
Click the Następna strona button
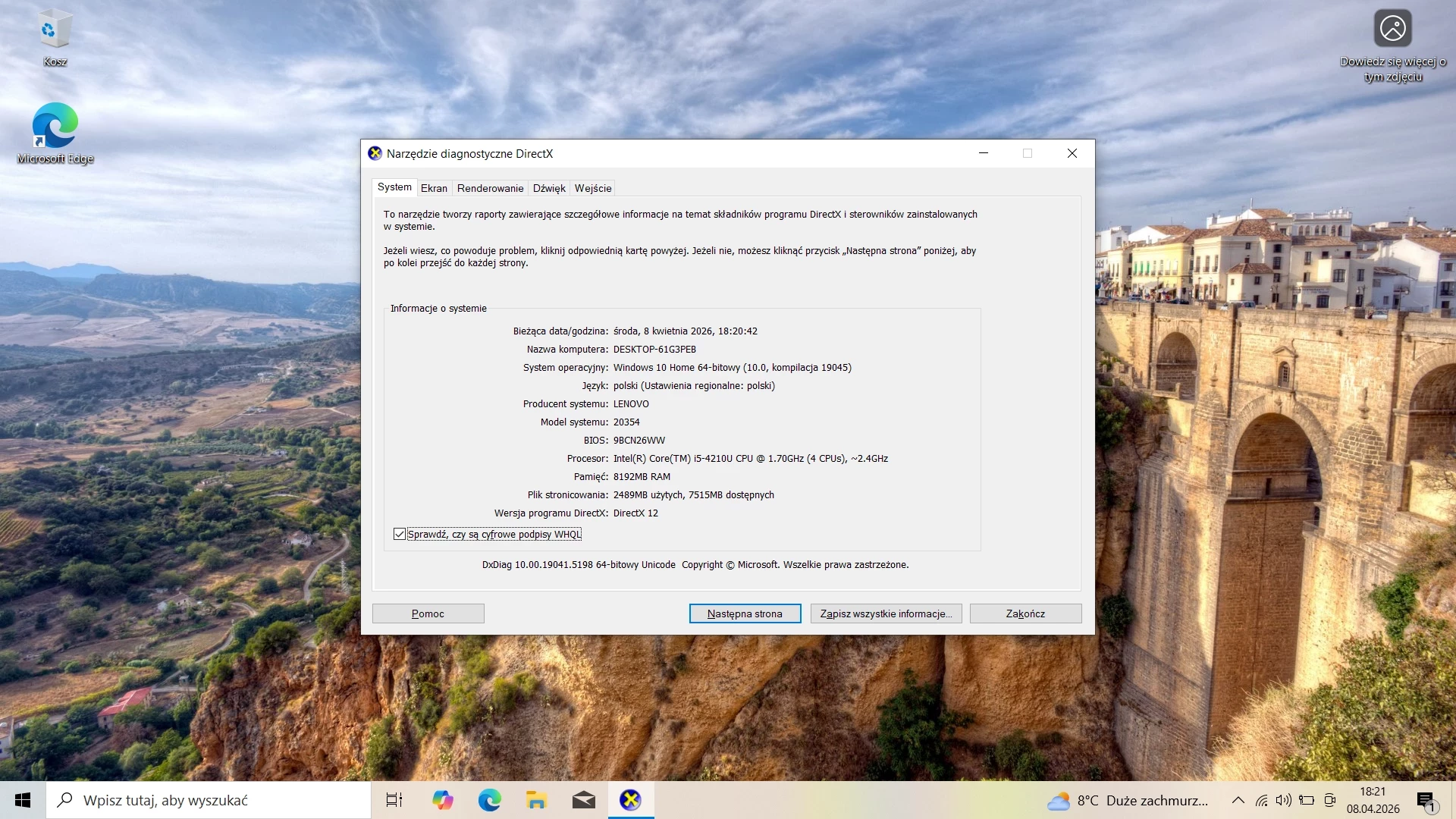point(745,613)
